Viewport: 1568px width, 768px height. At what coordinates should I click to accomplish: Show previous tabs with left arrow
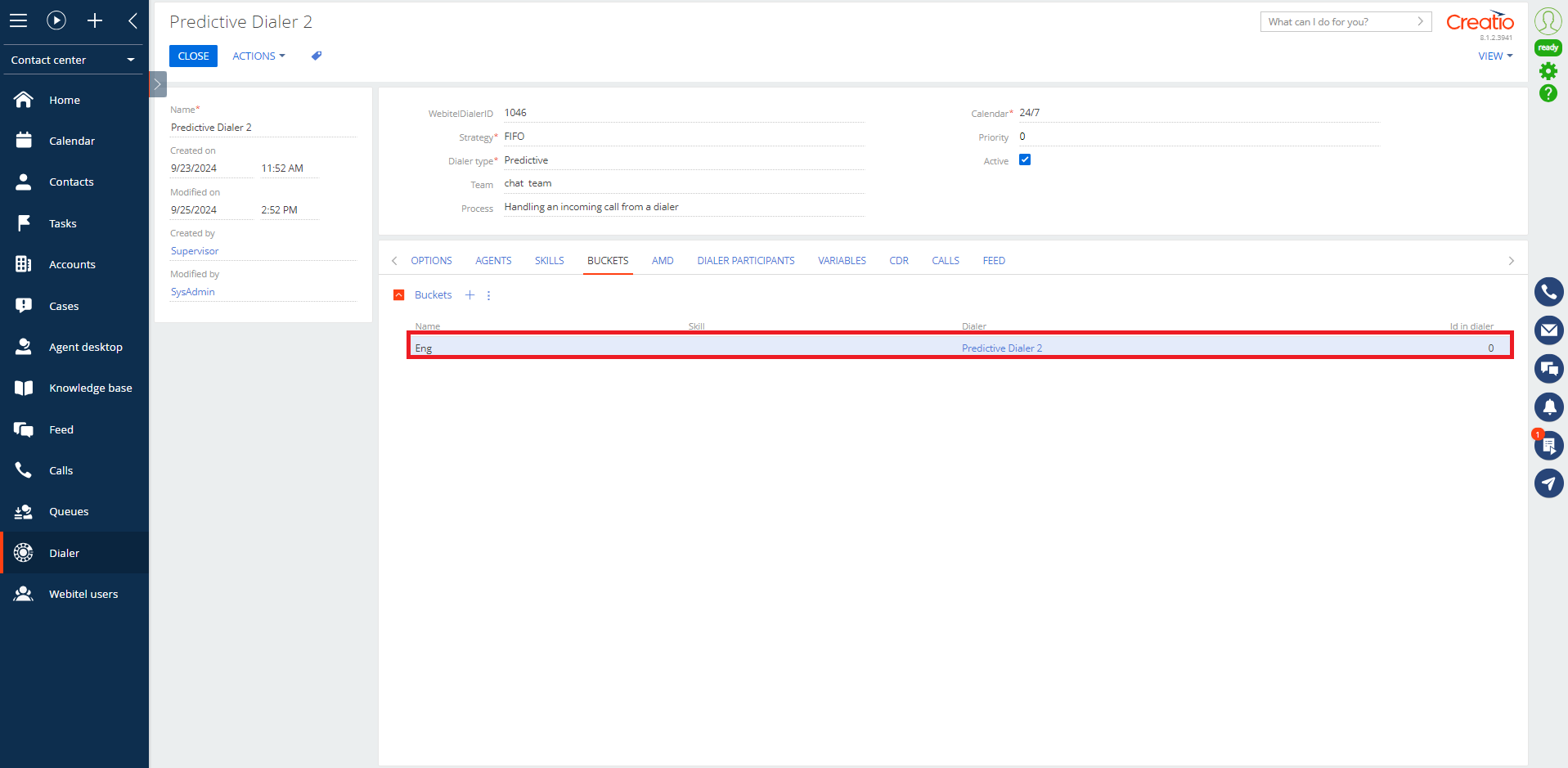394,261
